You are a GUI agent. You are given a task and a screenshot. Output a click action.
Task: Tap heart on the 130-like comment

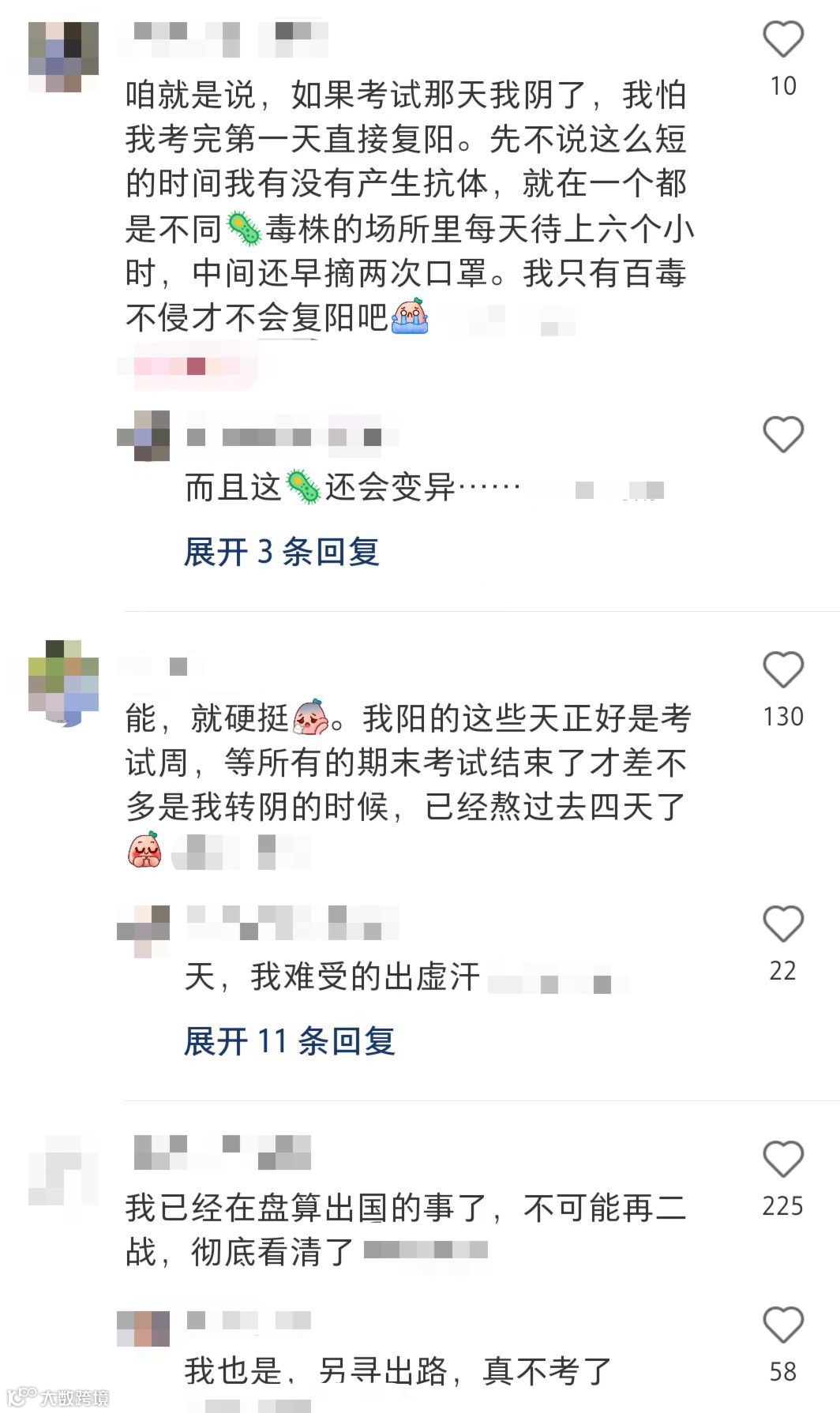pyautogui.click(x=782, y=670)
